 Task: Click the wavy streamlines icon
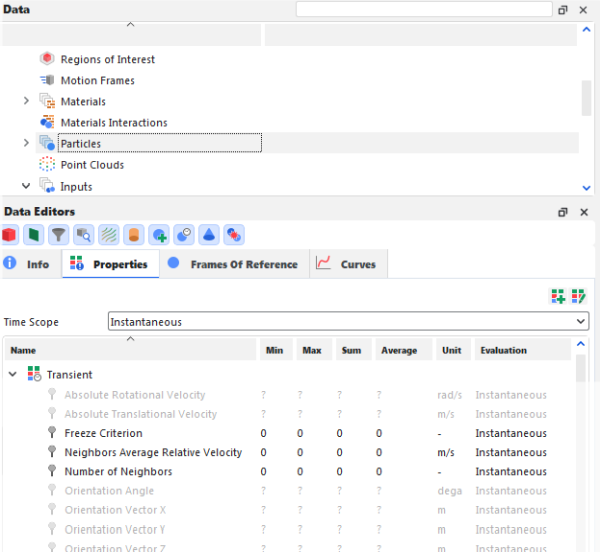pyautogui.click(x=109, y=234)
